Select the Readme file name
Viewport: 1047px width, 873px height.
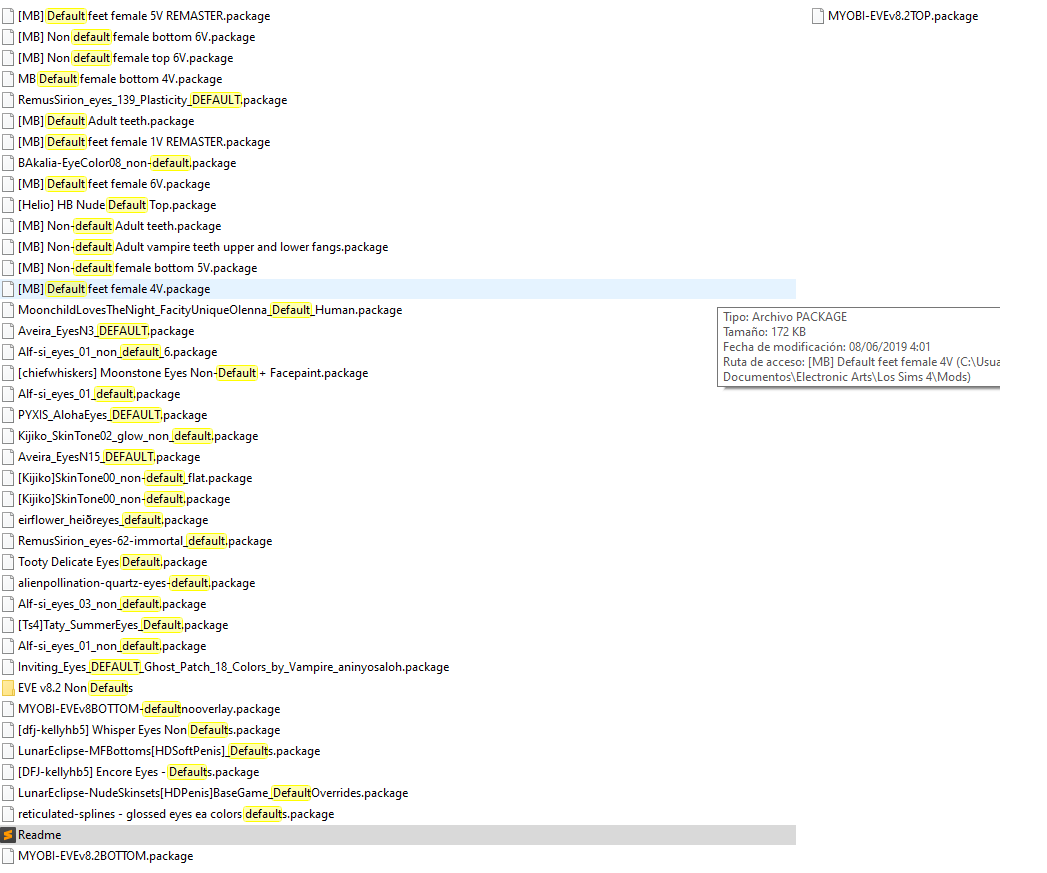tap(39, 835)
